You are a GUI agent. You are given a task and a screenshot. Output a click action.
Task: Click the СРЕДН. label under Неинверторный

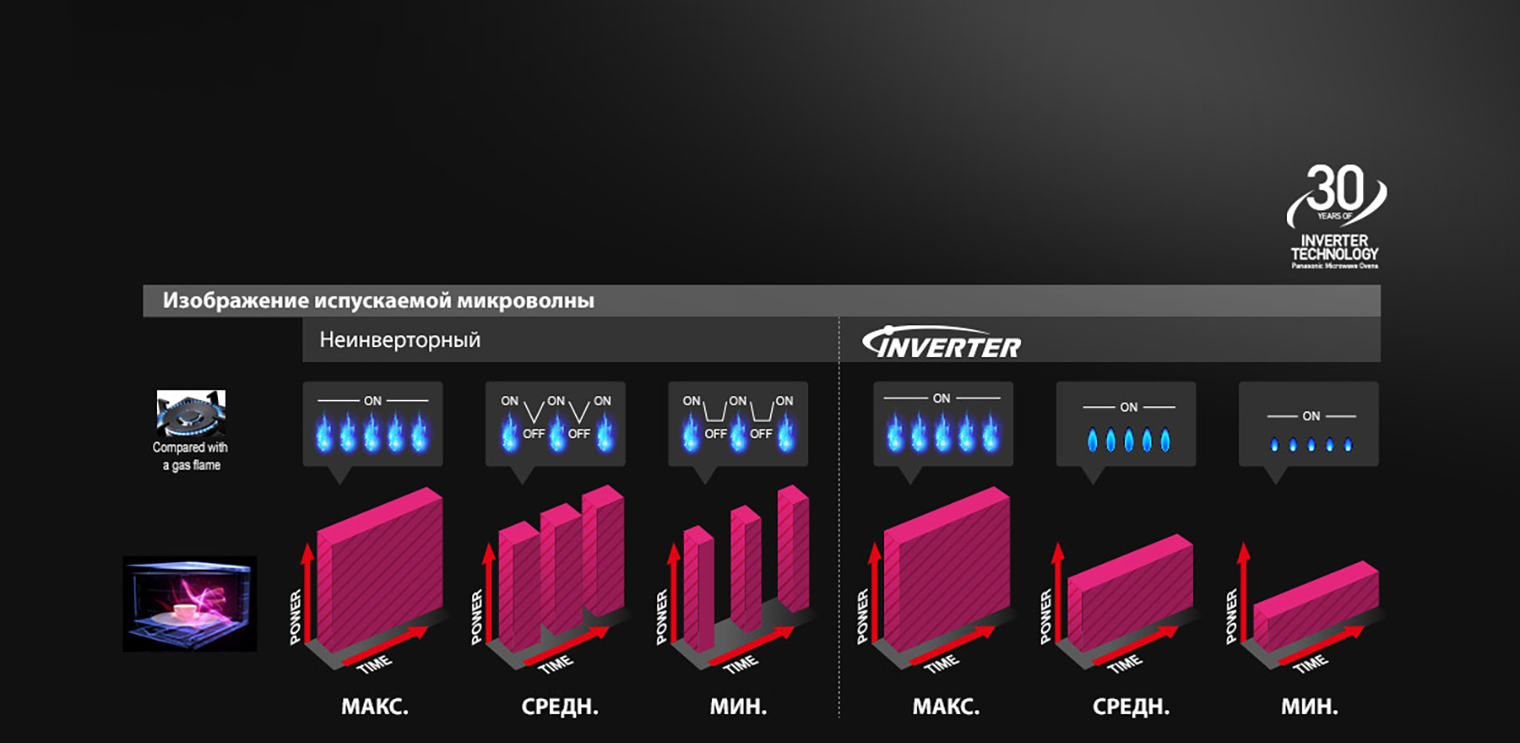pos(560,707)
